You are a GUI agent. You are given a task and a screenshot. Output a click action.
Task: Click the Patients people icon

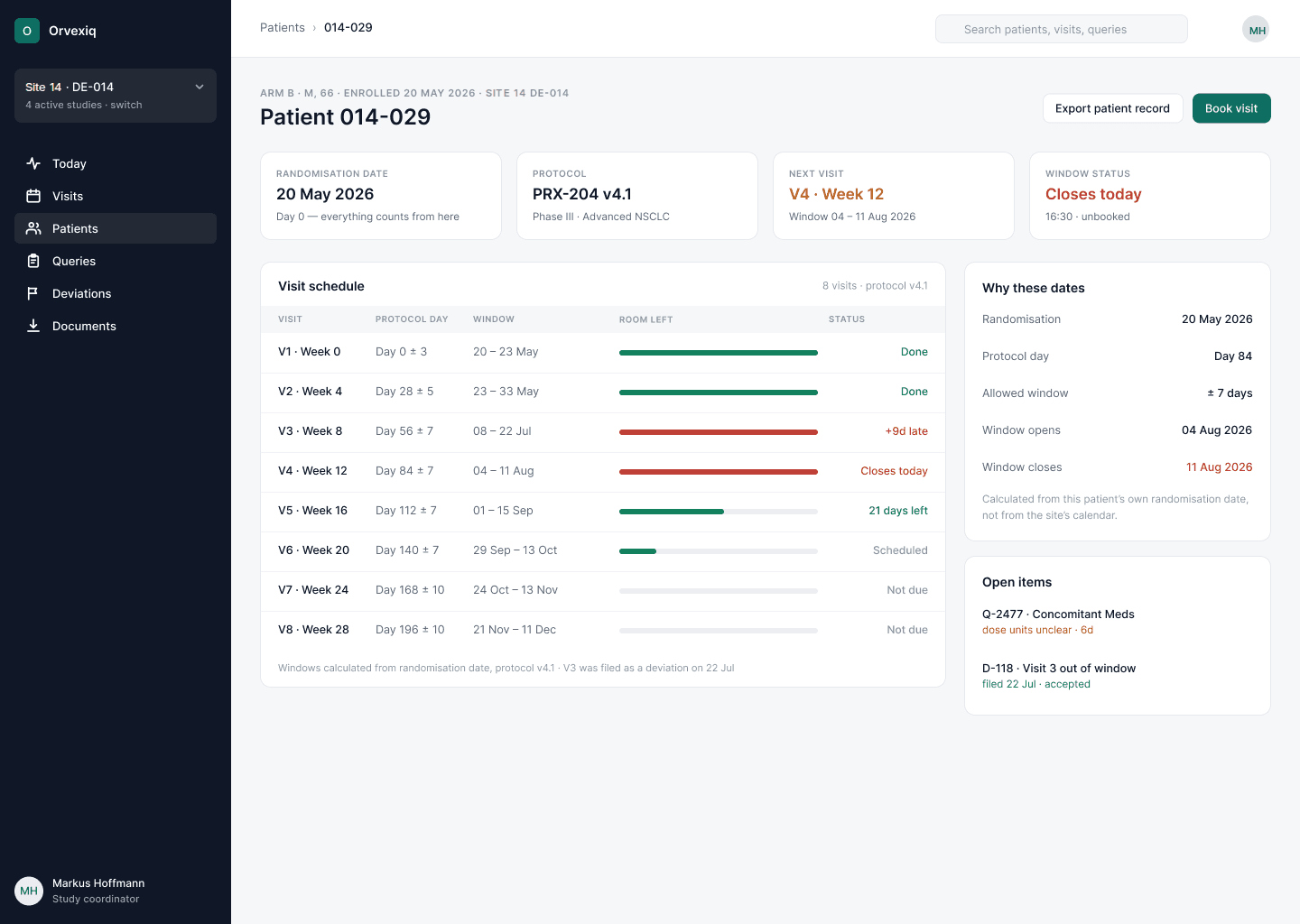pyautogui.click(x=33, y=228)
